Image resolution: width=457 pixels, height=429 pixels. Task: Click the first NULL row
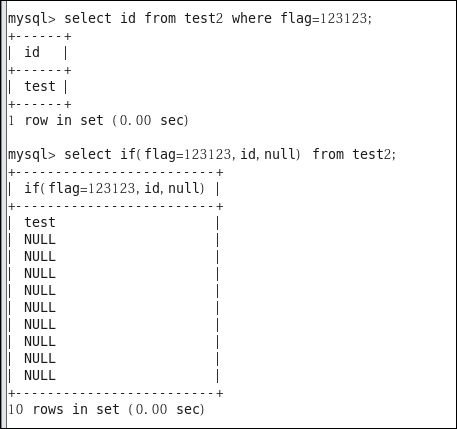tap(113, 240)
